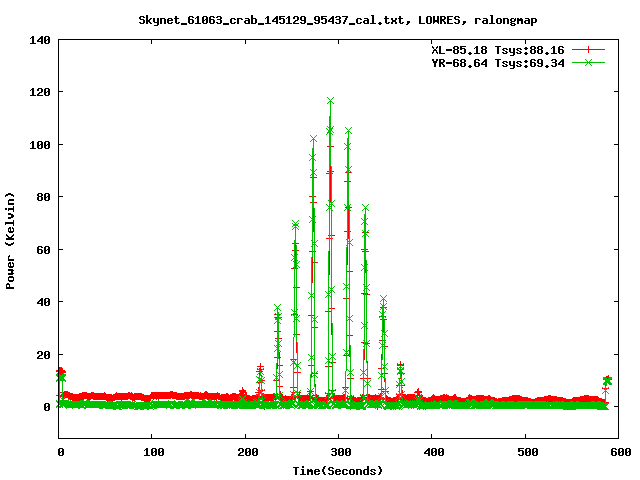Click the 60 tick label on power axis
This screenshot has height=480, width=640.
pos(43,249)
